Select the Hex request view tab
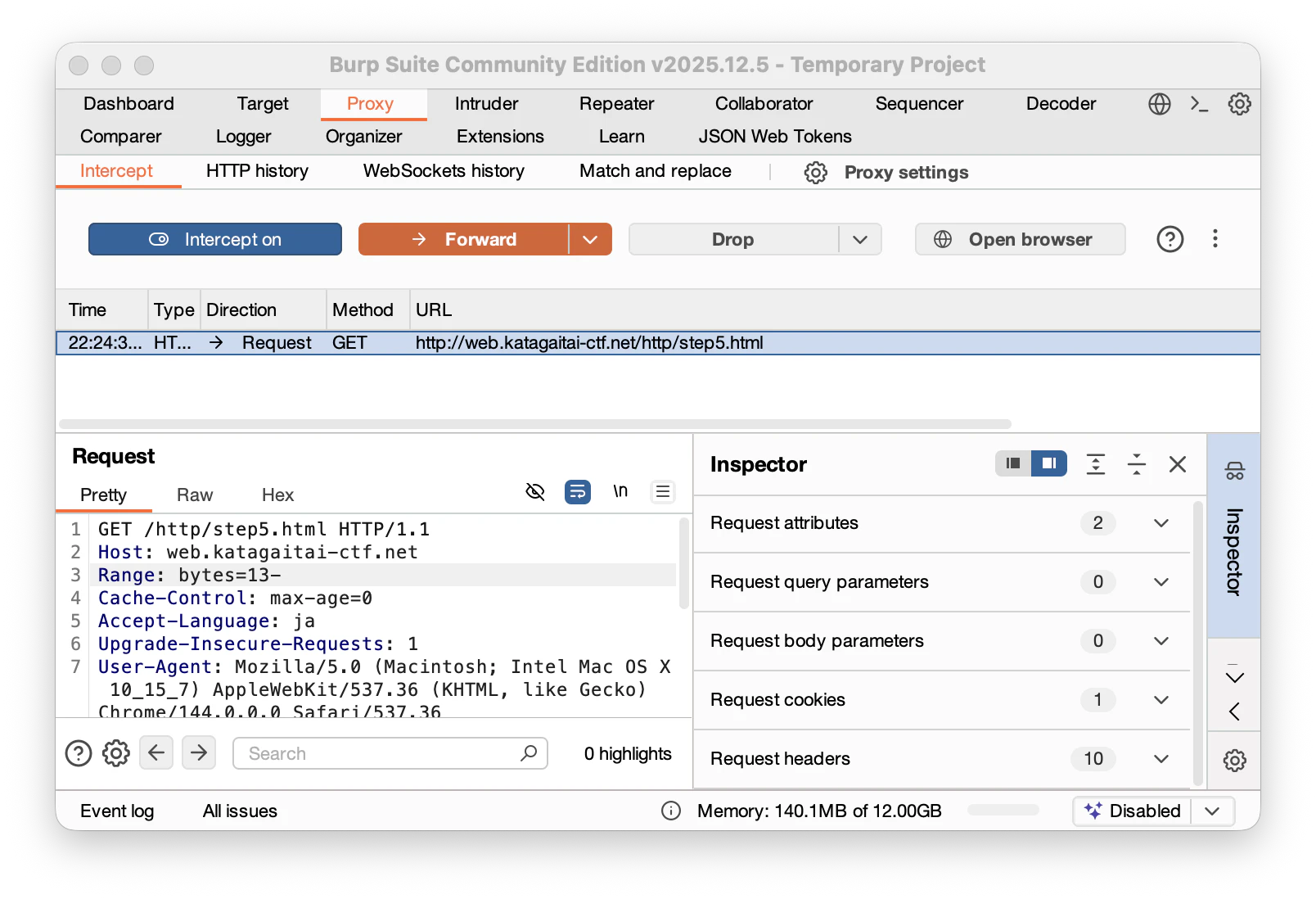Viewport: 1316px width, 899px height. click(277, 495)
